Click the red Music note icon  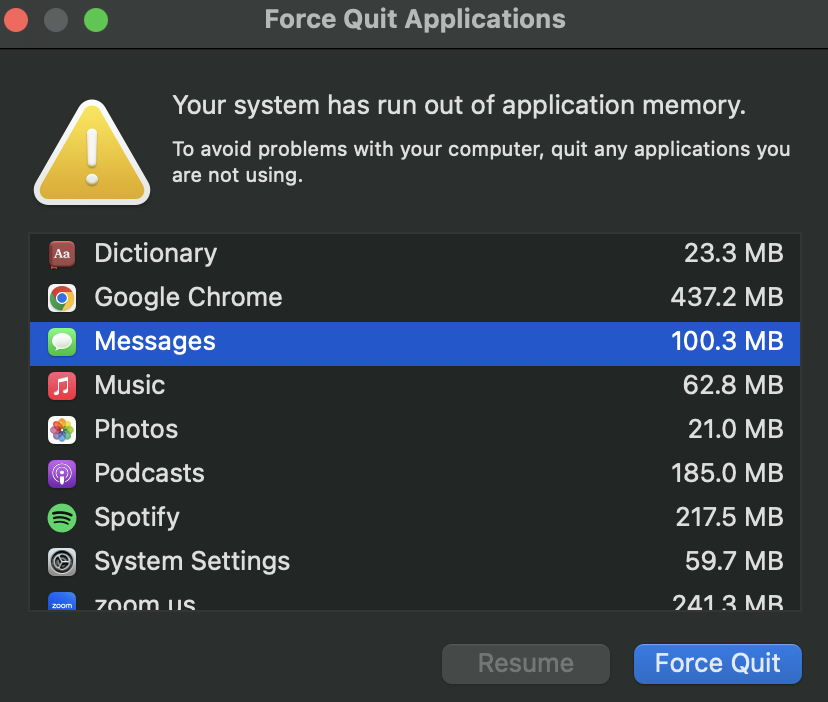point(62,386)
